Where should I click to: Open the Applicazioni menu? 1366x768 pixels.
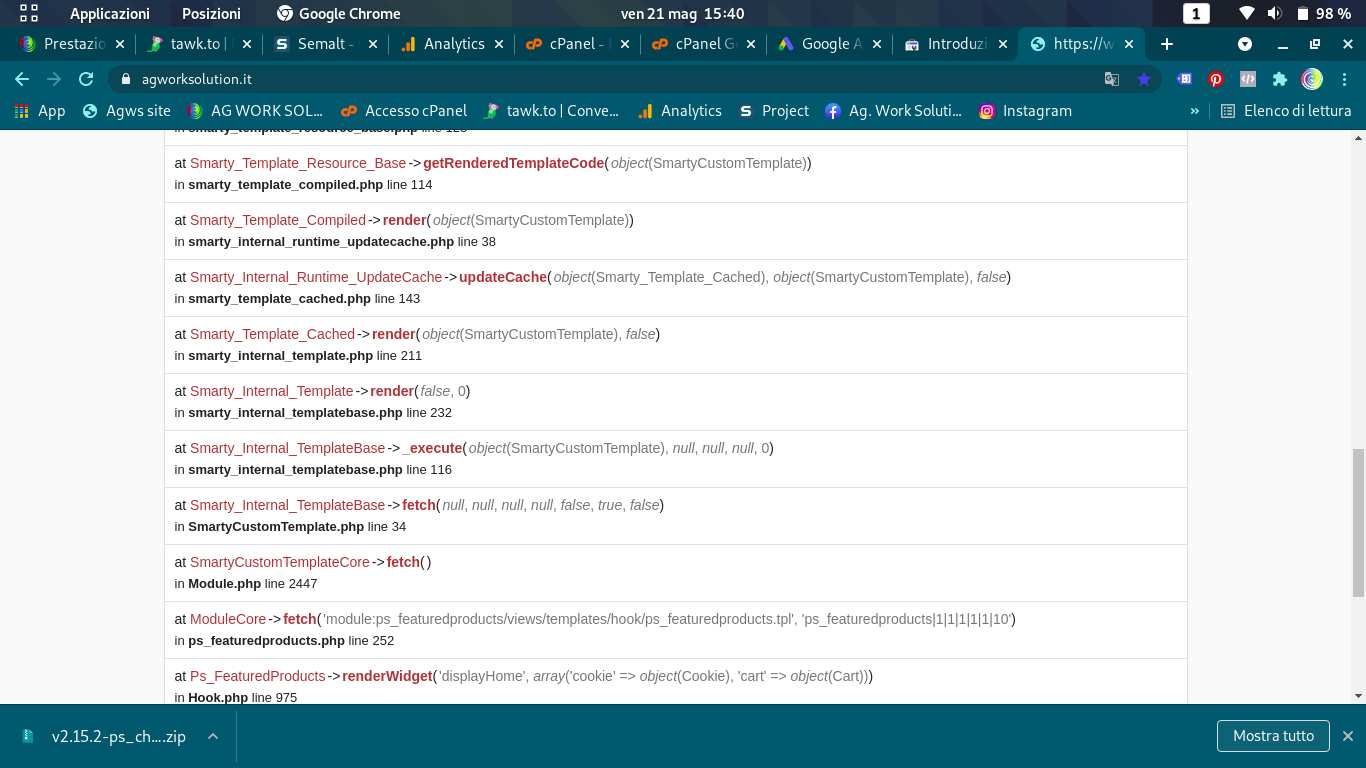[110, 13]
